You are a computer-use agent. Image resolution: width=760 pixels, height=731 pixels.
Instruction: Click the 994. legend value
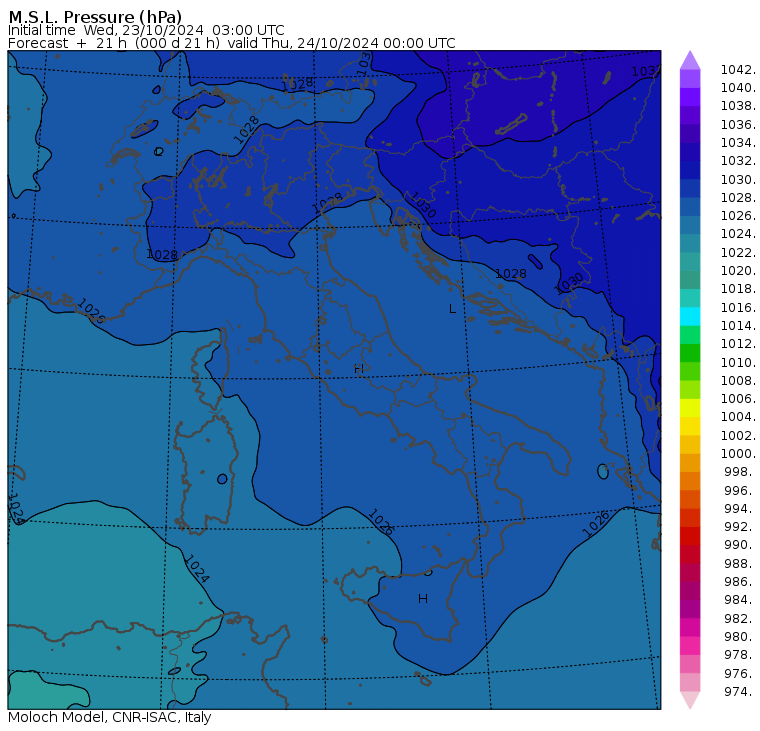tap(740, 509)
